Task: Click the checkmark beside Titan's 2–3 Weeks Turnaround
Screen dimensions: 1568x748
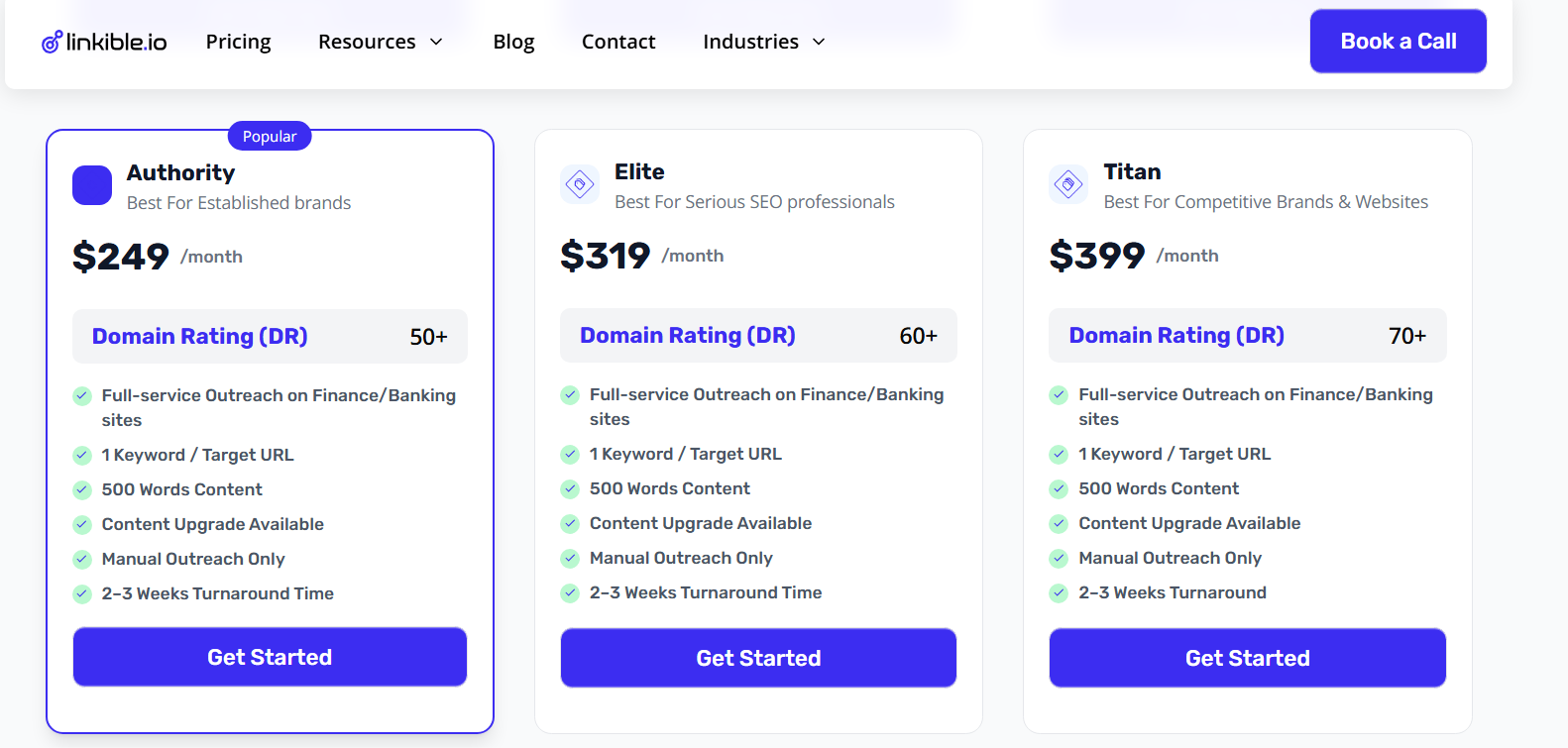Action: [1059, 593]
